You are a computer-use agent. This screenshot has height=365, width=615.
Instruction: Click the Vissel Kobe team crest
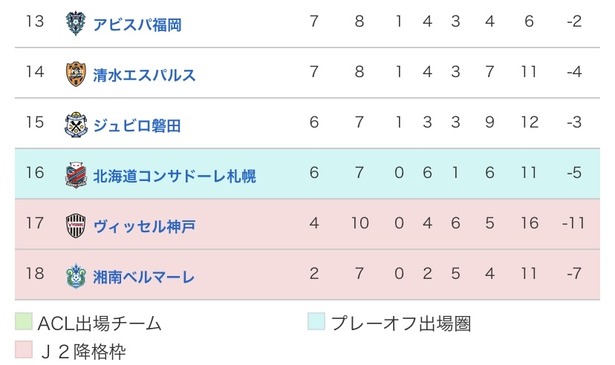pyautogui.click(x=76, y=226)
